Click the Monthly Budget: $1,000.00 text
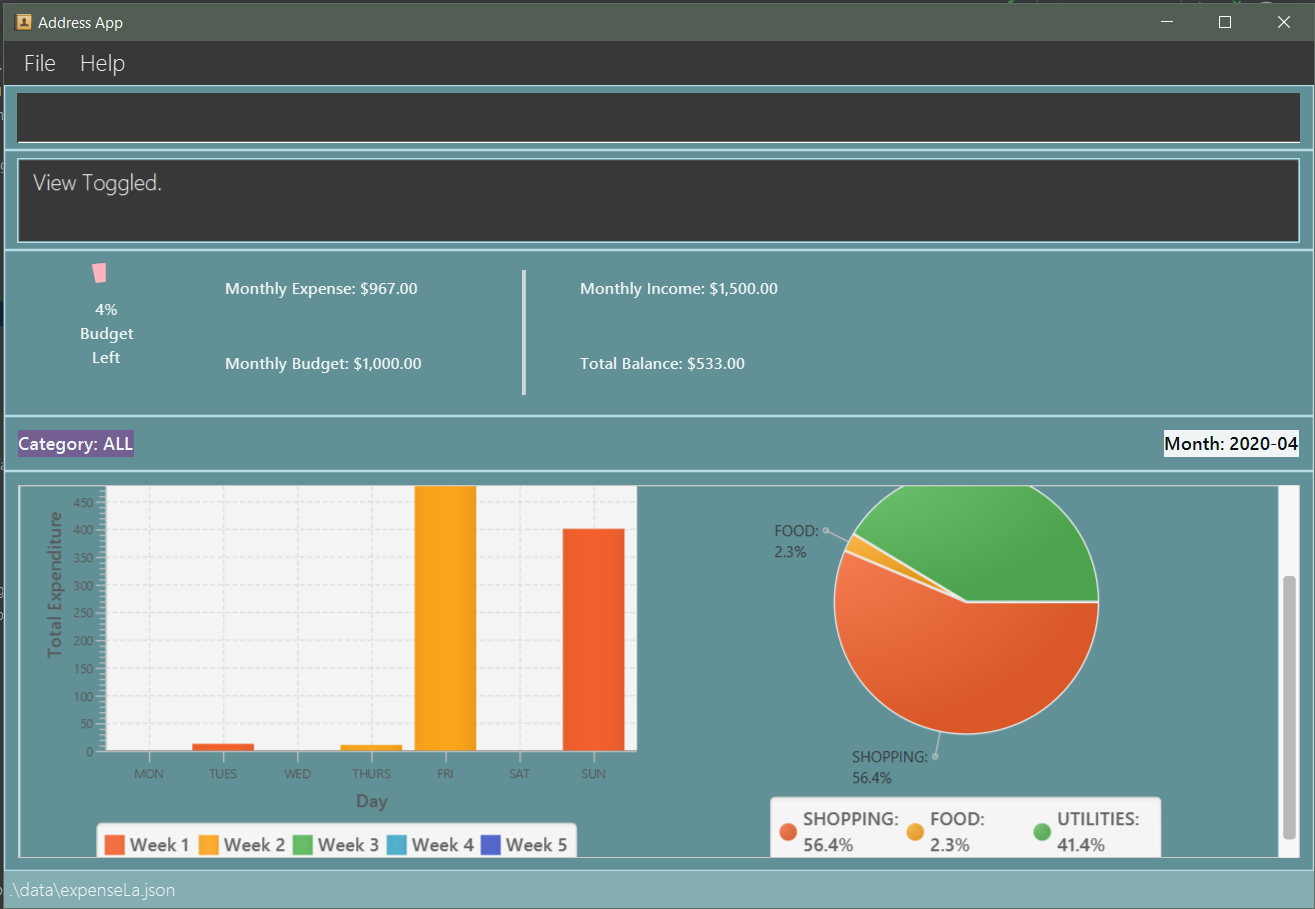This screenshot has width=1315, height=909. coord(323,364)
